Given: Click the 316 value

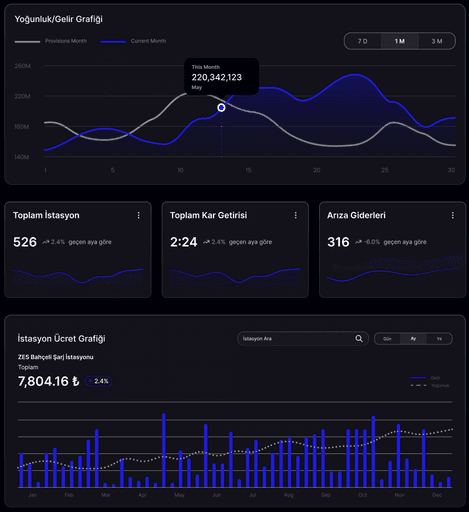Looking at the screenshot, I should pyautogui.click(x=338, y=242).
